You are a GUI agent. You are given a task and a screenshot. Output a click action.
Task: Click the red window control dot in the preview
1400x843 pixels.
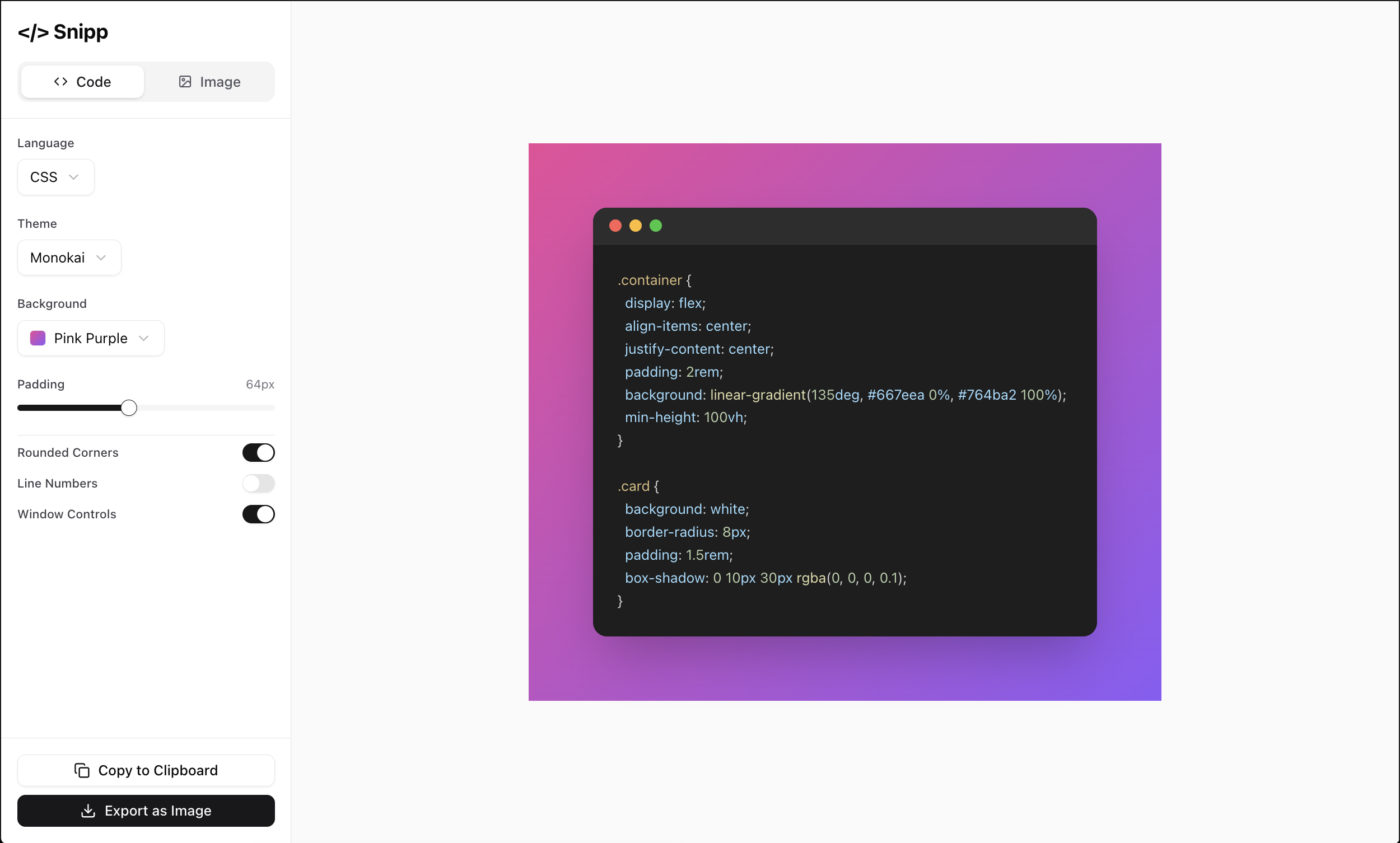pyautogui.click(x=616, y=226)
